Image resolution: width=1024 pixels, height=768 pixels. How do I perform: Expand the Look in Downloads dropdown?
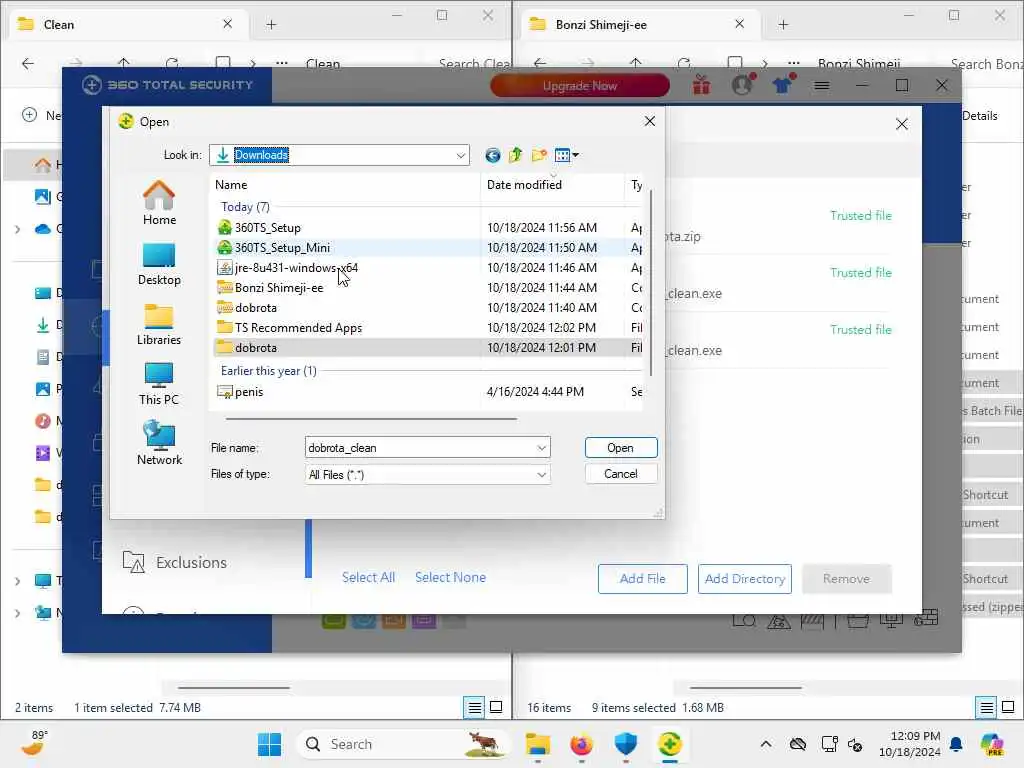pyautogui.click(x=460, y=155)
